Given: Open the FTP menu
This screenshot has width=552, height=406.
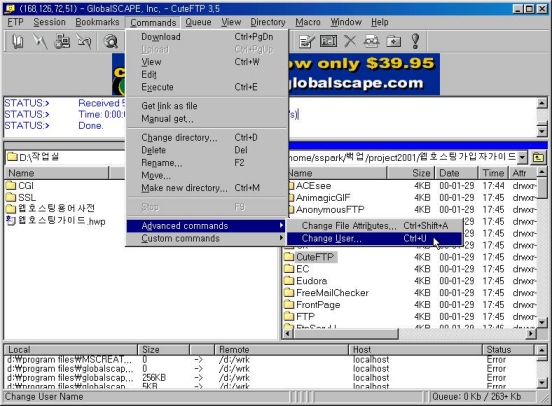Looking at the screenshot, I should 15,22.
